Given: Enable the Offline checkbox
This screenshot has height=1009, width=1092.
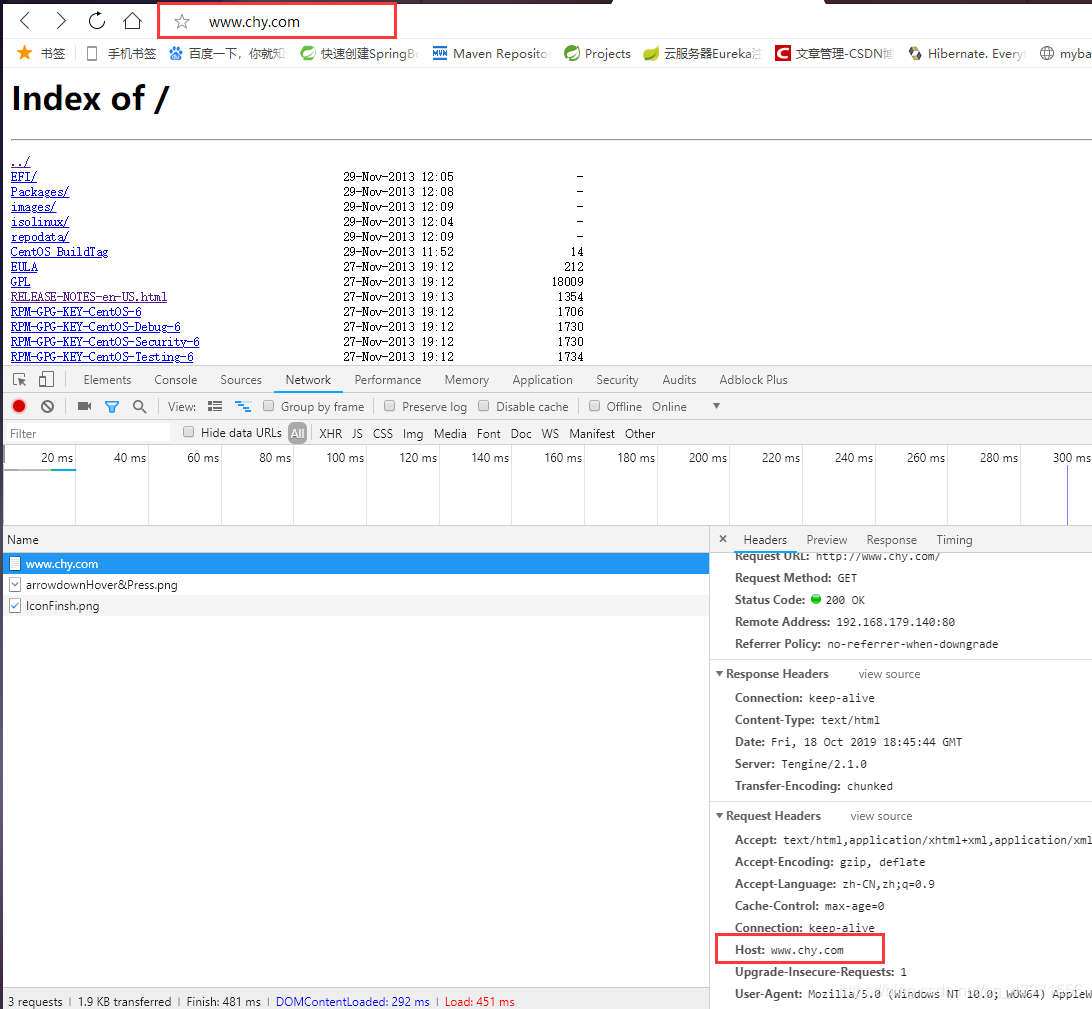Looking at the screenshot, I should [594, 406].
